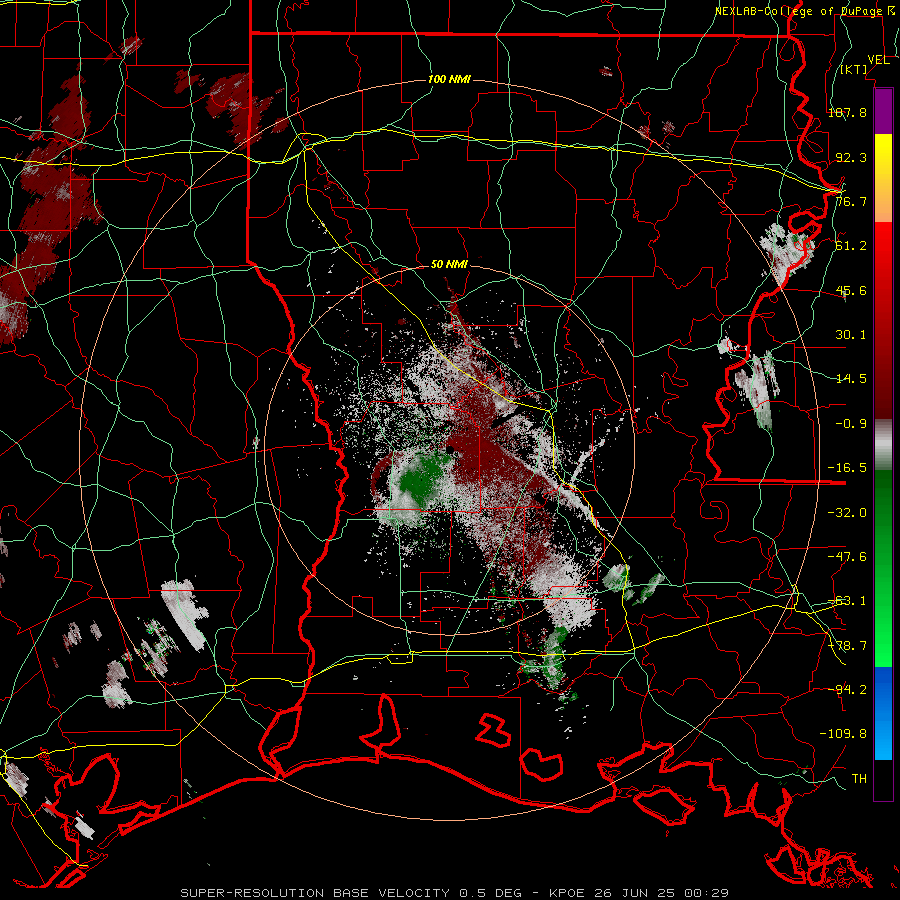This screenshot has height=900, width=900.
Task: Click the 30.1 velocity scale value
Action: [x=851, y=335]
